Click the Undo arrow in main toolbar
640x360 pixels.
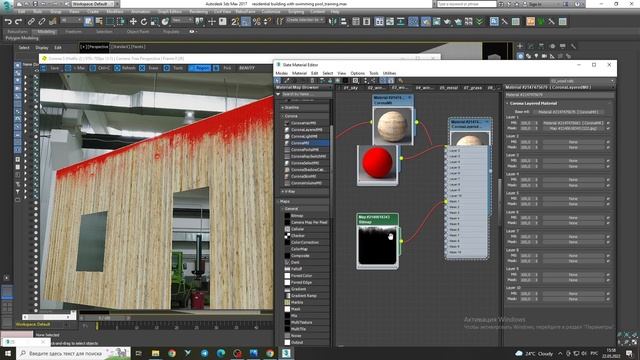(x=8, y=21)
